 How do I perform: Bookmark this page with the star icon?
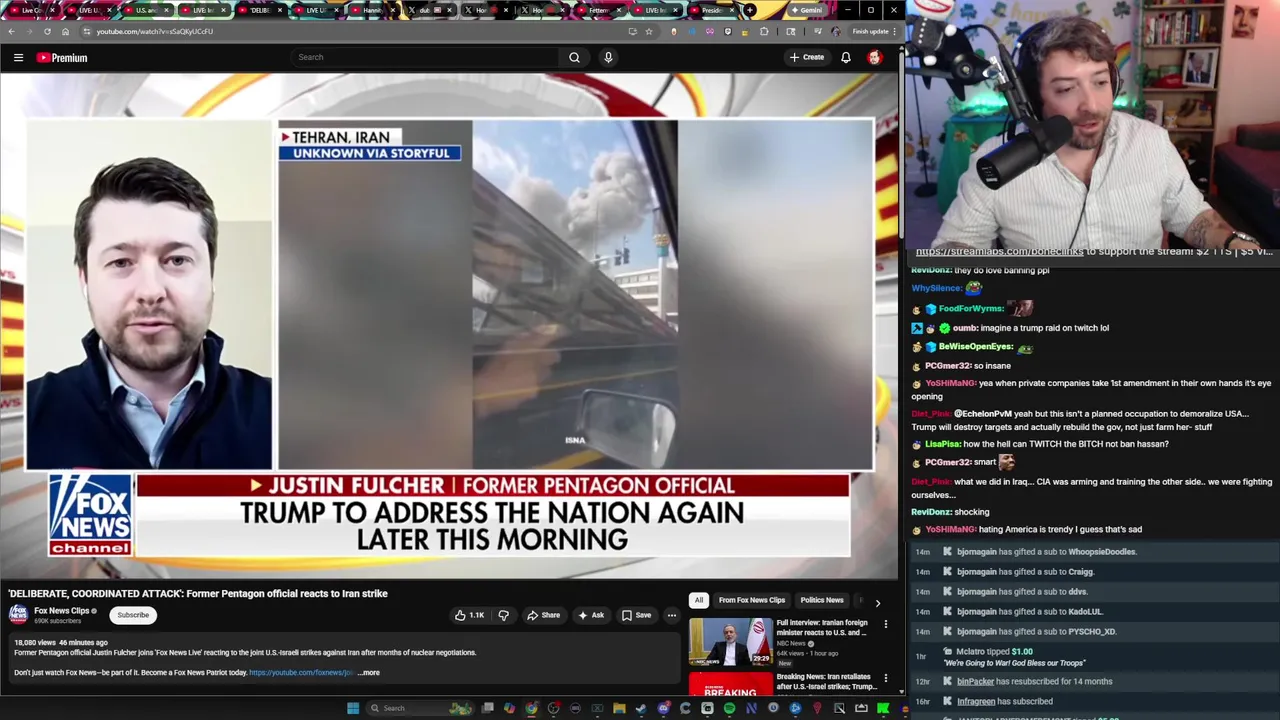pos(649,31)
